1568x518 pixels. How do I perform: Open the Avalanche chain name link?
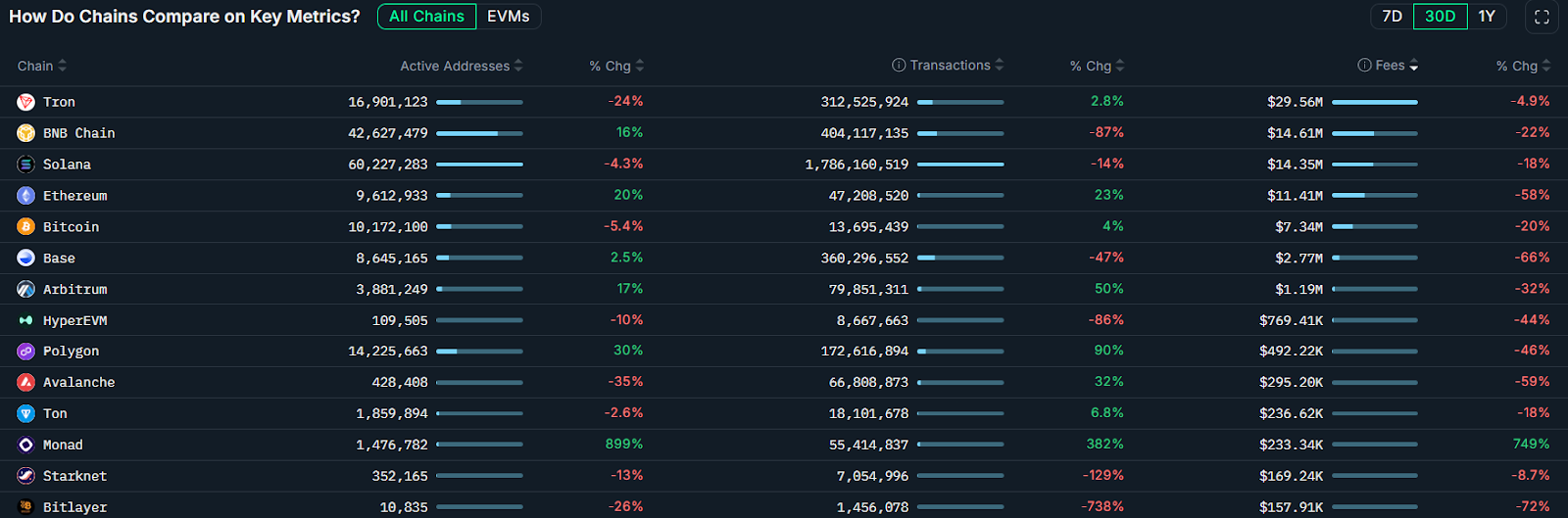pos(78,383)
